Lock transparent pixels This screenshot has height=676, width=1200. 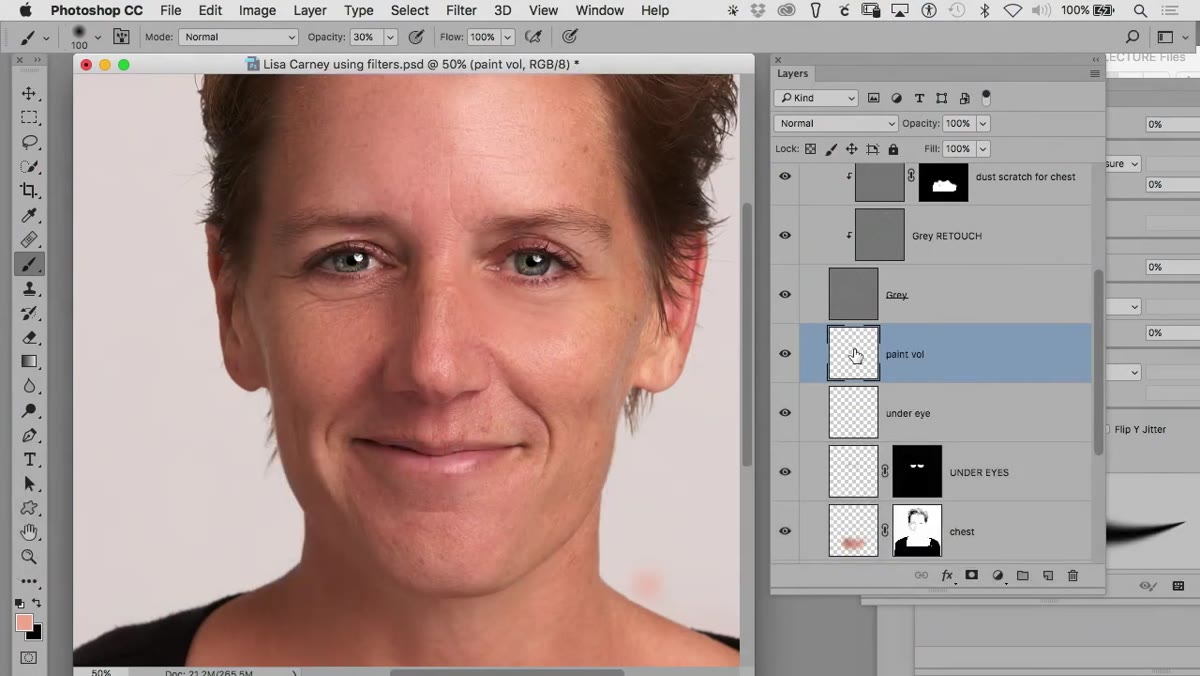[811, 149]
